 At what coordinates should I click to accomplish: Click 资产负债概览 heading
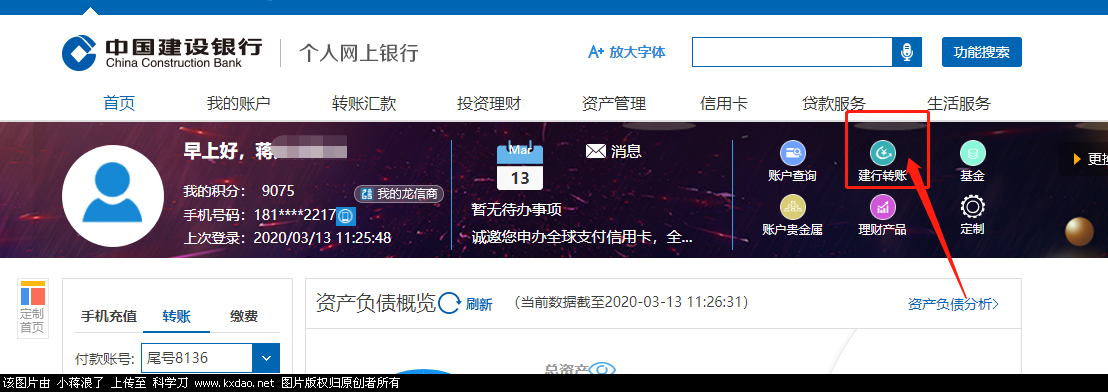(x=375, y=303)
